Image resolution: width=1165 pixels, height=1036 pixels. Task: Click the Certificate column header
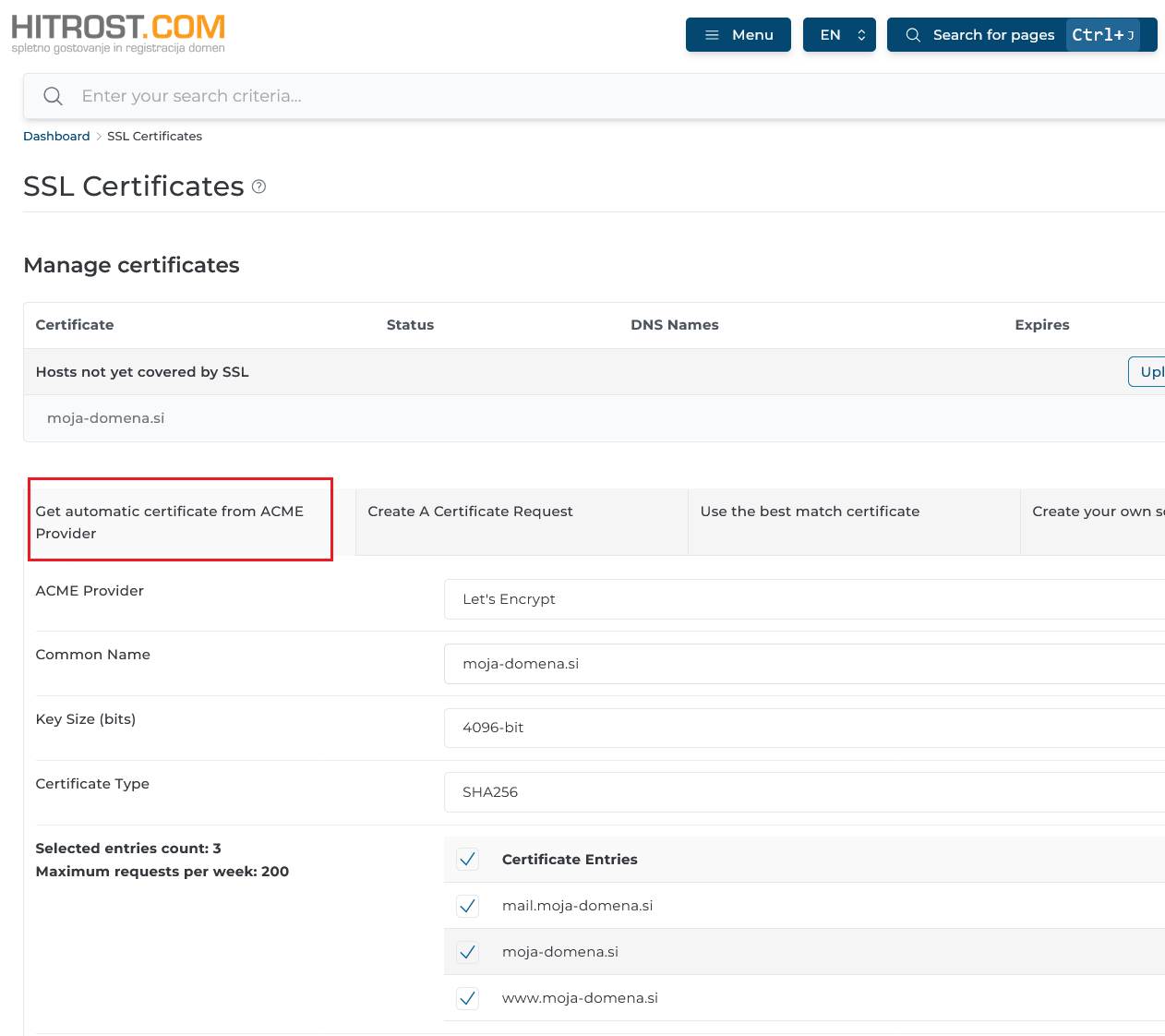pos(75,325)
